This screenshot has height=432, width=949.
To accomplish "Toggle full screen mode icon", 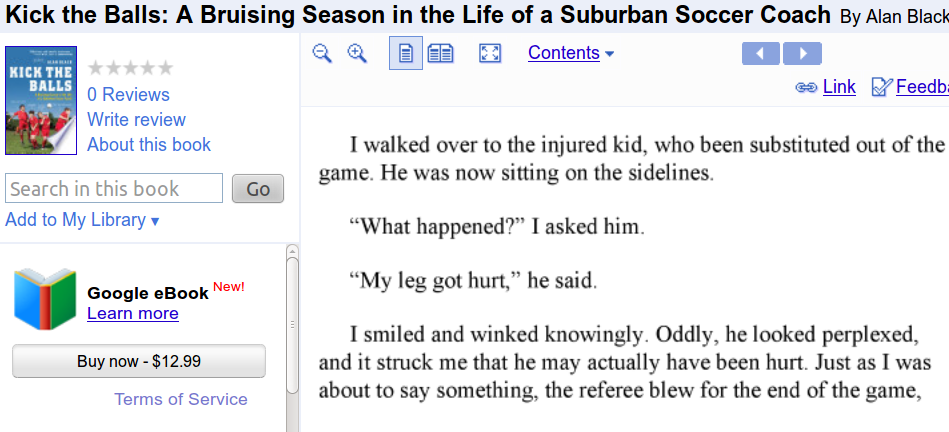I will 489,53.
